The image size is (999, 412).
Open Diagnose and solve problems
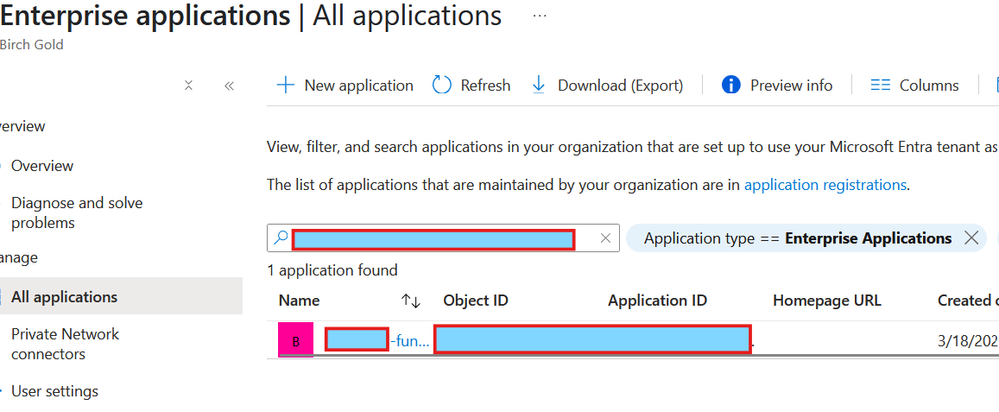pos(77,213)
